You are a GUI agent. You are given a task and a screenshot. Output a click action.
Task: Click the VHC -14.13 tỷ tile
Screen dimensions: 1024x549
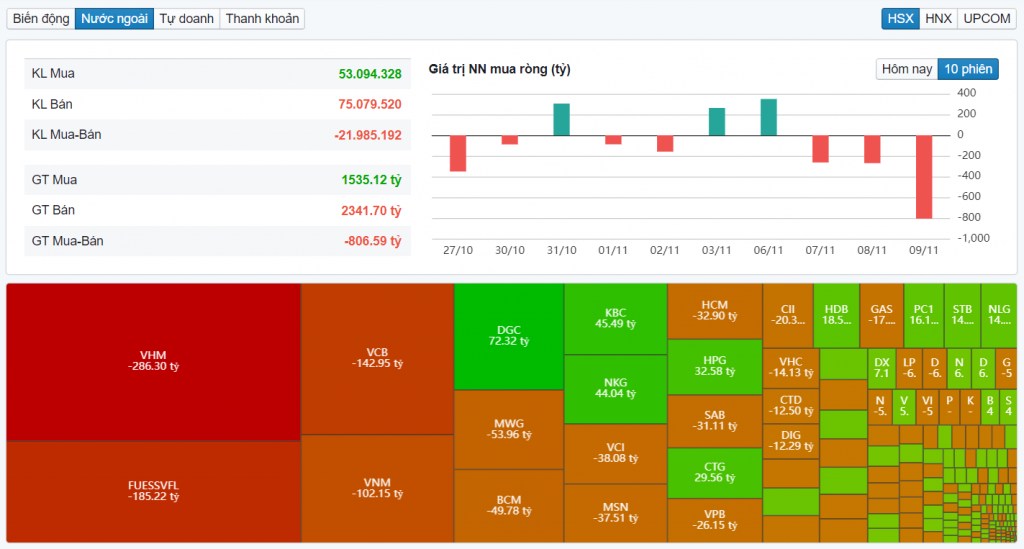pos(791,368)
